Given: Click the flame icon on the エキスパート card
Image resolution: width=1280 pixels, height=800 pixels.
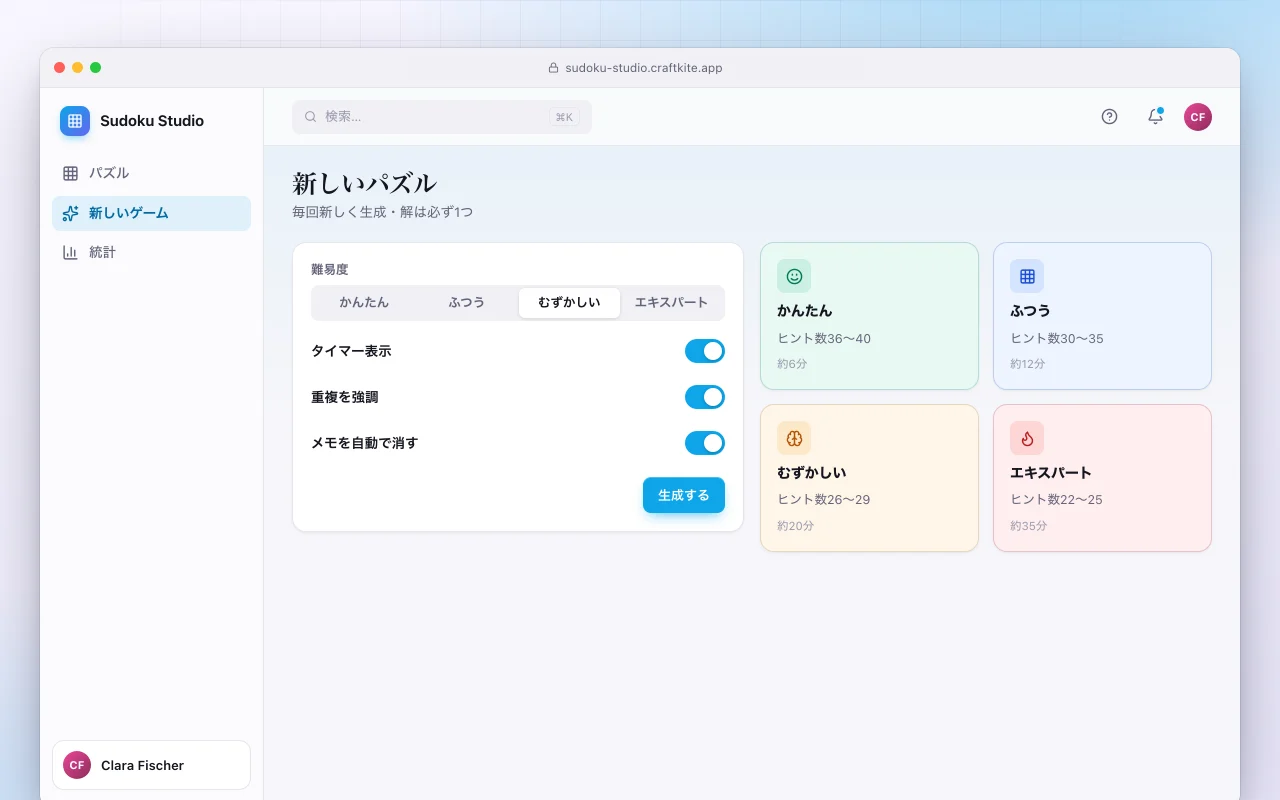Looking at the screenshot, I should click(x=1027, y=438).
